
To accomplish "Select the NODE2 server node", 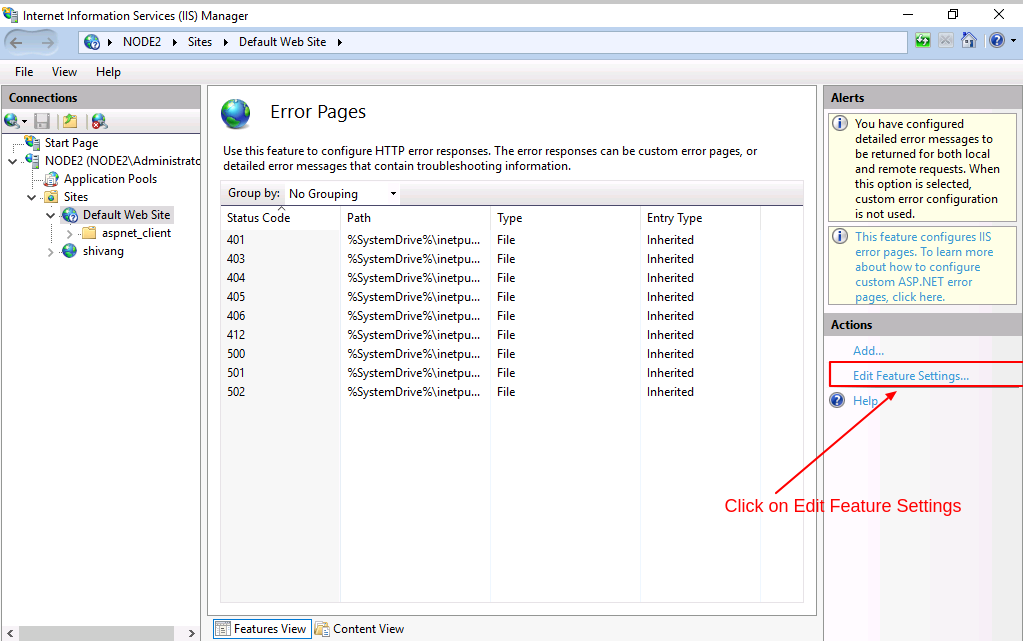I will pos(122,161).
